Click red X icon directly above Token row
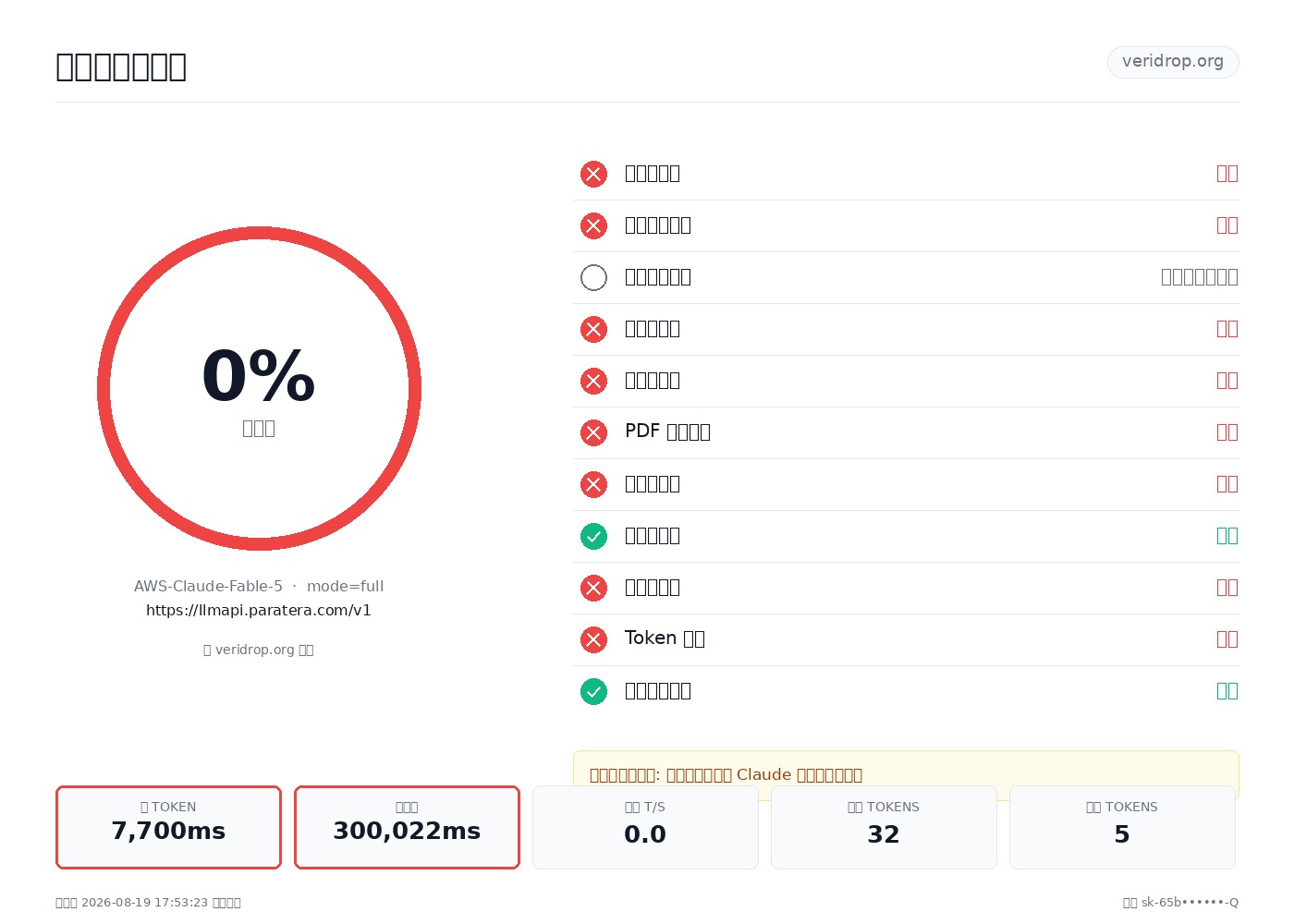 (593, 588)
